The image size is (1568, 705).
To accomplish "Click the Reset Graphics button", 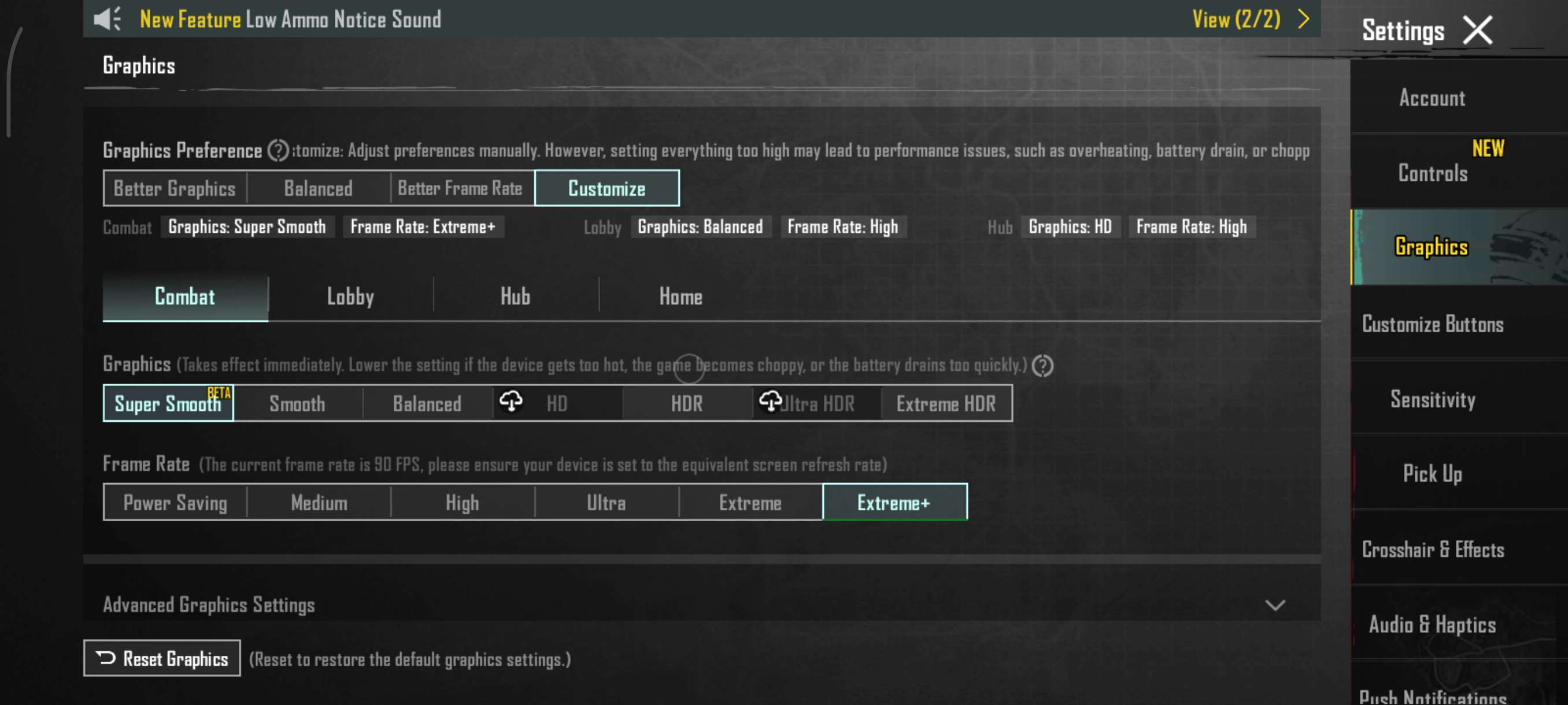I will (162, 658).
